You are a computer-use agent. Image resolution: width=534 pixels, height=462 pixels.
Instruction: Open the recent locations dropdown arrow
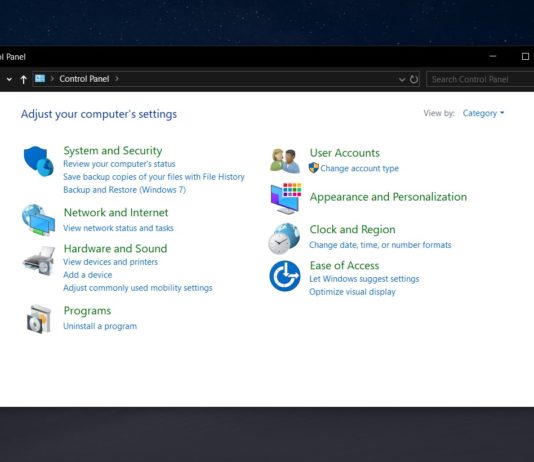(9, 79)
